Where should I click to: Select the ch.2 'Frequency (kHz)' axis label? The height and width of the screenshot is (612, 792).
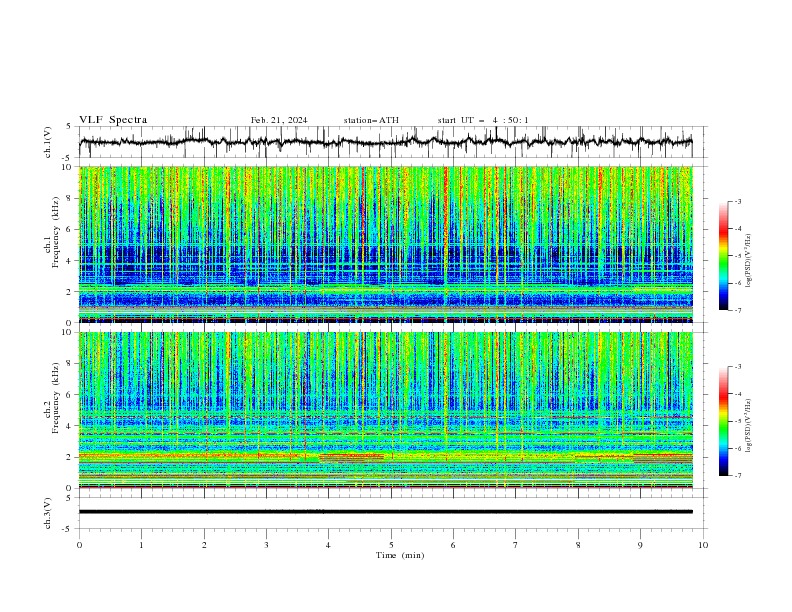point(56,398)
